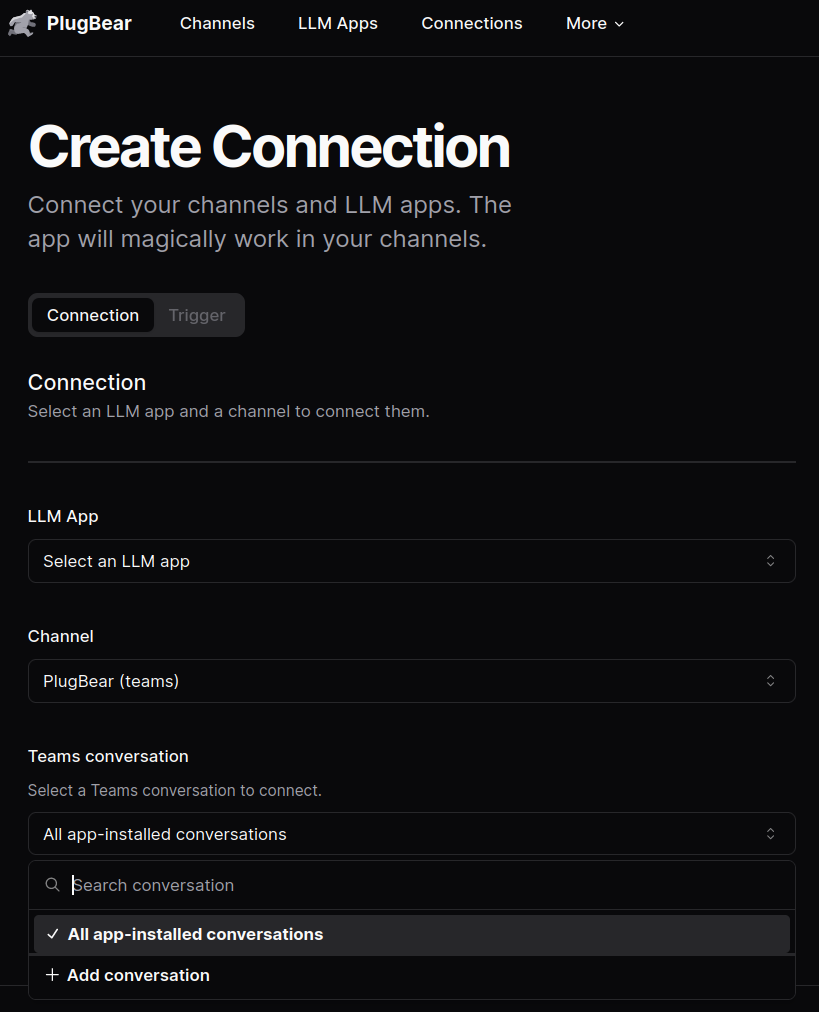Click the Add conversation label
This screenshot has height=1012, width=819.
[138, 975]
